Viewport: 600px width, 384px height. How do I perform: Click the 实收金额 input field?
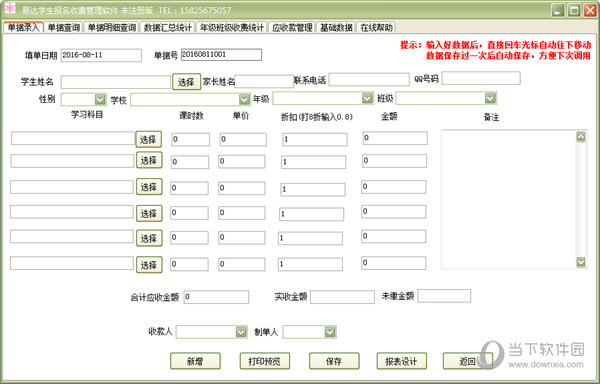(x=342, y=297)
